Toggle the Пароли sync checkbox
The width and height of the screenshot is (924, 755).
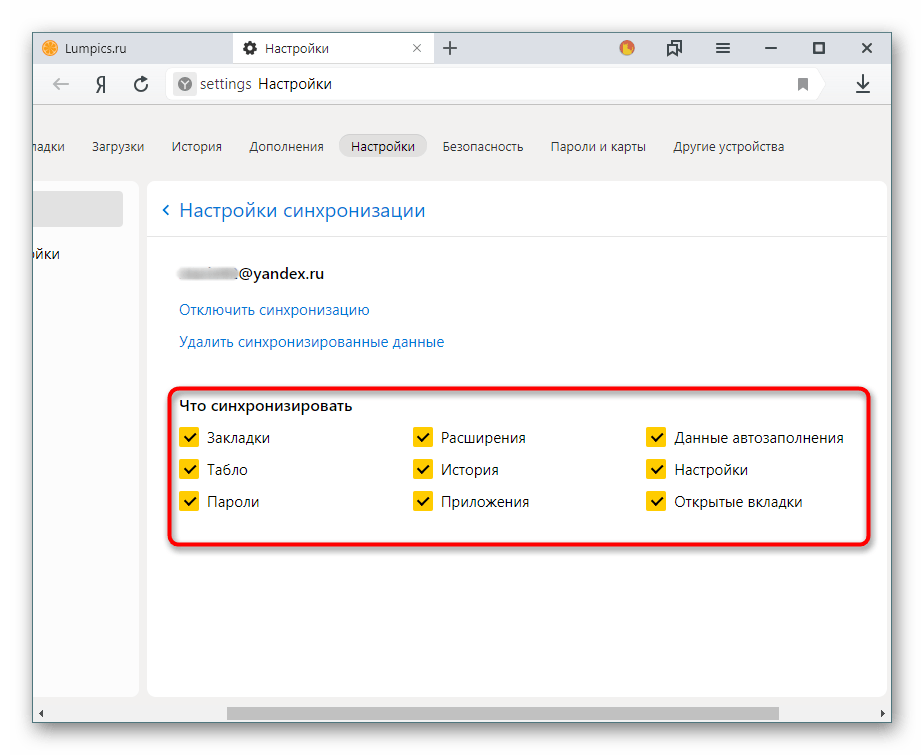pyautogui.click(x=188, y=501)
